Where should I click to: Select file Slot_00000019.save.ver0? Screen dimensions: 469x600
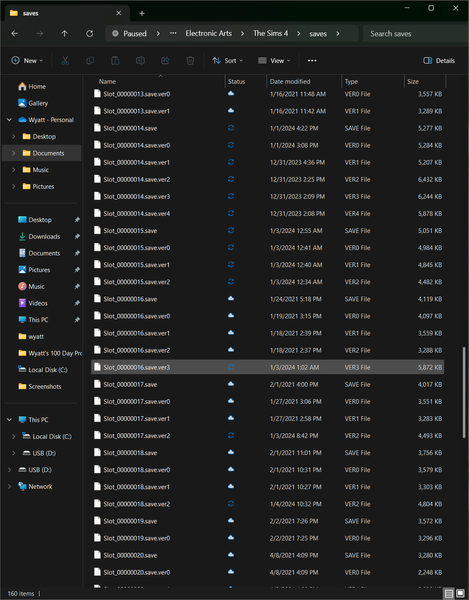click(x=267, y=538)
